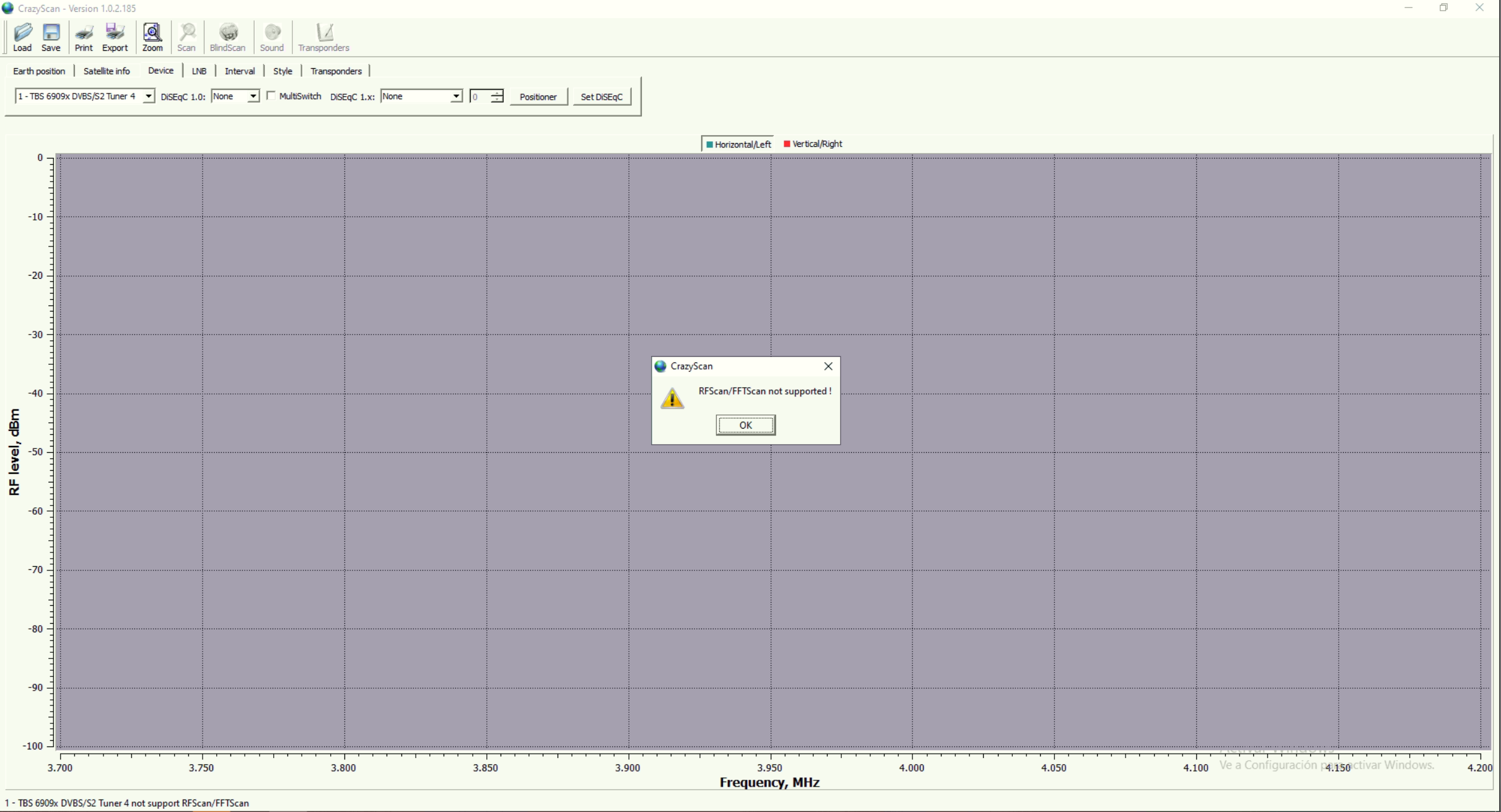Click the Set DiSEqC button
Viewport: 1501px width, 812px height.
coord(602,97)
